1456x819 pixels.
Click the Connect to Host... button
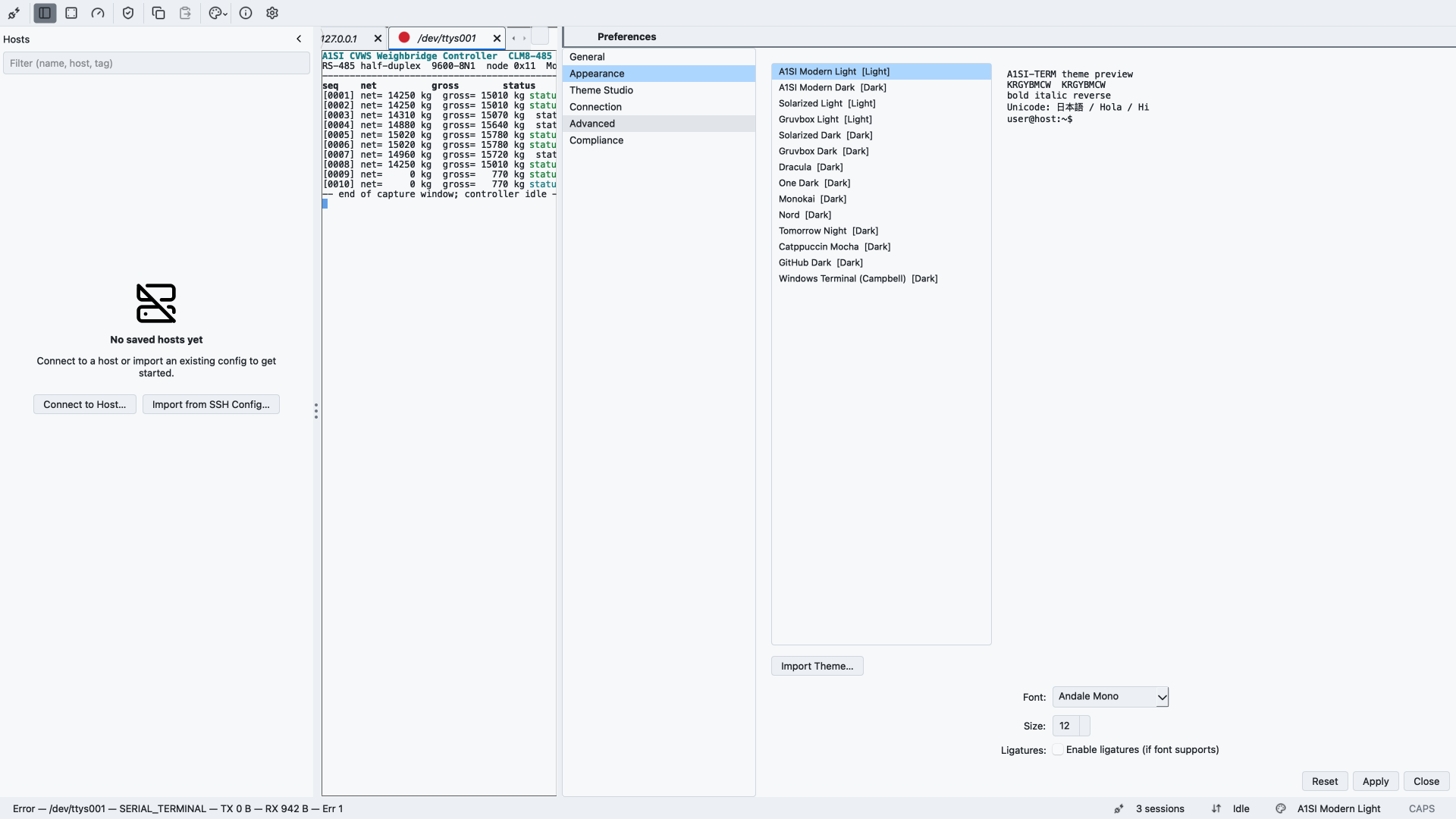(x=85, y=404)
